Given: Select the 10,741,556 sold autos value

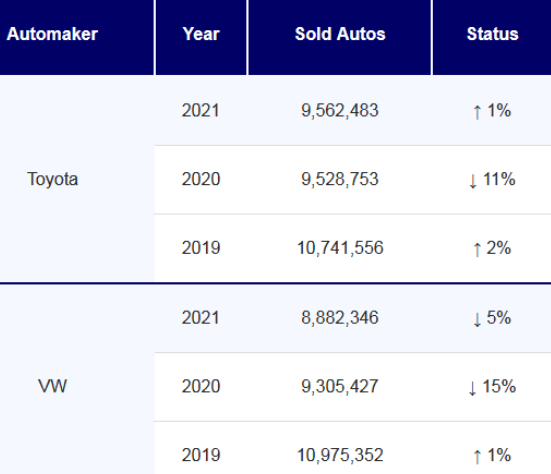Looking at the screenshot, I should tap(340, 248).
